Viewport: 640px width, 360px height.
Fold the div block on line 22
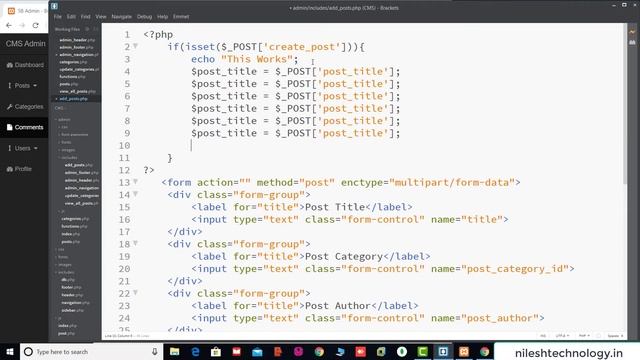point(136,293)
